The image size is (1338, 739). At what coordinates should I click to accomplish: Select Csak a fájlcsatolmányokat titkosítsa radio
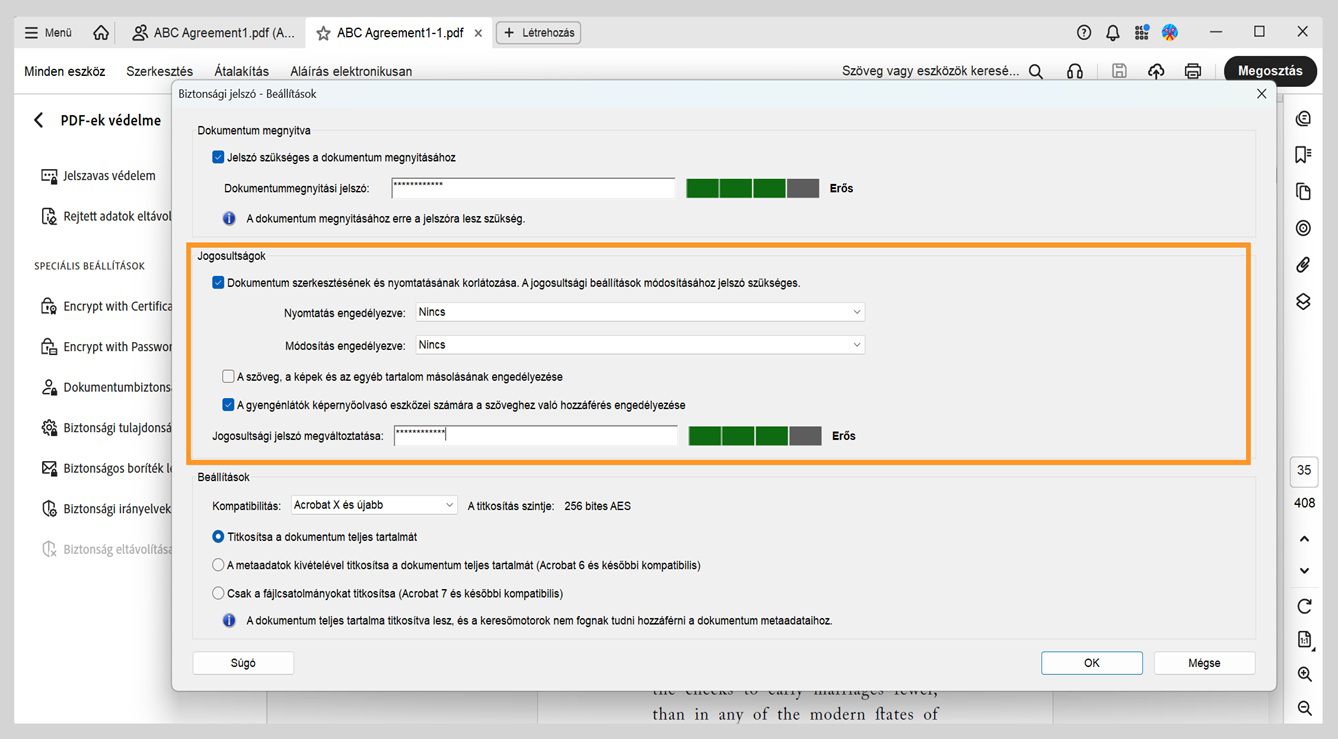point(218,593)
